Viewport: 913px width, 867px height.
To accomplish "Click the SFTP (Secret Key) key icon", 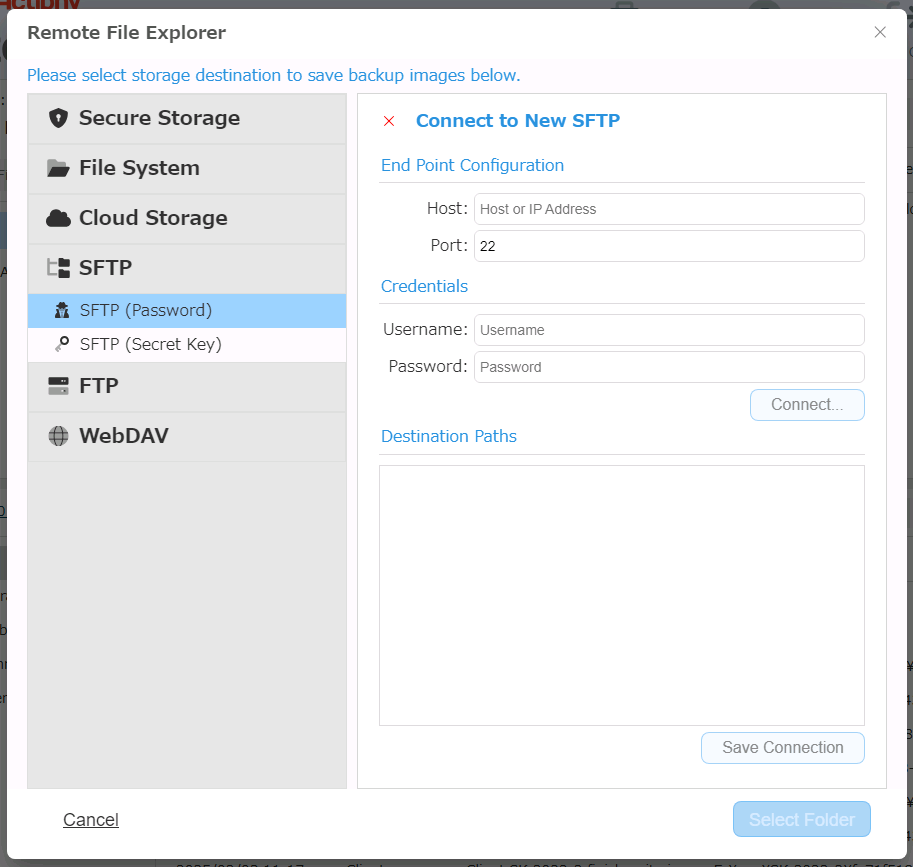I will [62, 344].
